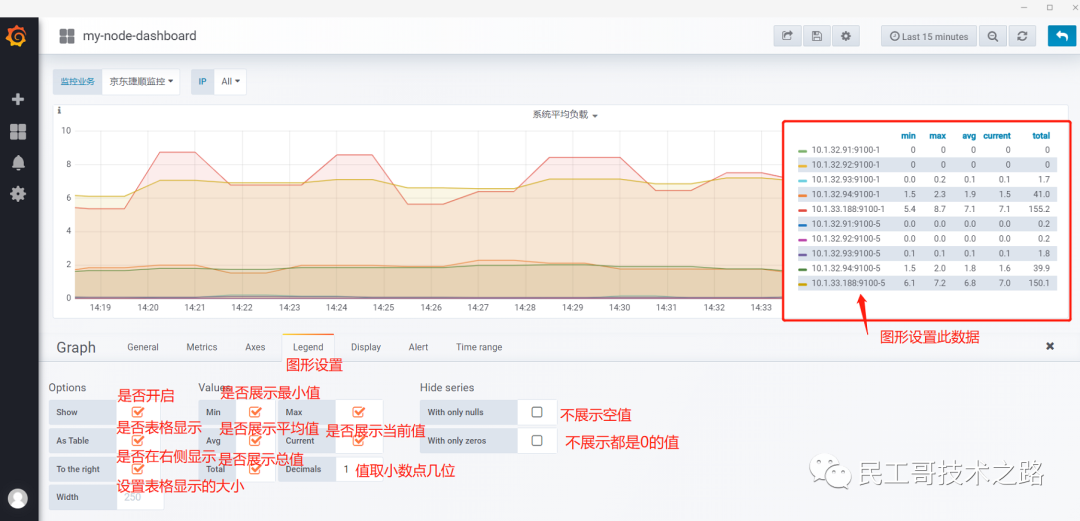This screenshot has height=521, width=1080.
Task: Toggle the Show legend checkbox
Action: tap(138, 412)
